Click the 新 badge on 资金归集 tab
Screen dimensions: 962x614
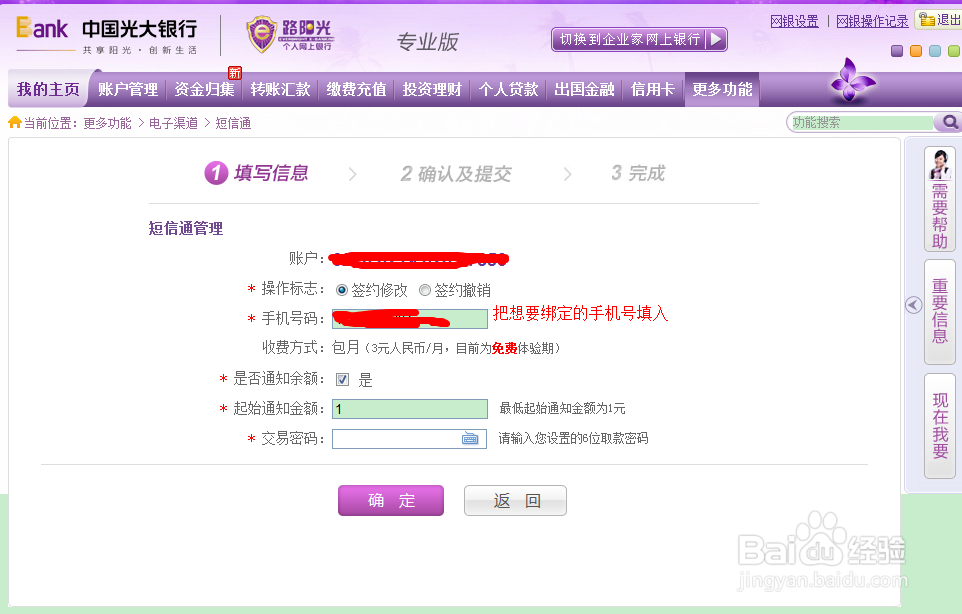point(233,74)
